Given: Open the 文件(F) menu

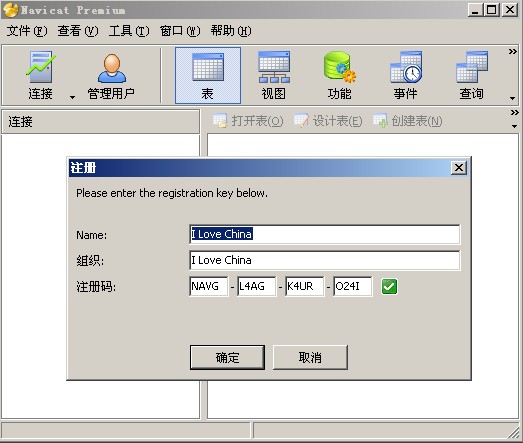Looking at the screenshot, I should [x=27, y=31].
